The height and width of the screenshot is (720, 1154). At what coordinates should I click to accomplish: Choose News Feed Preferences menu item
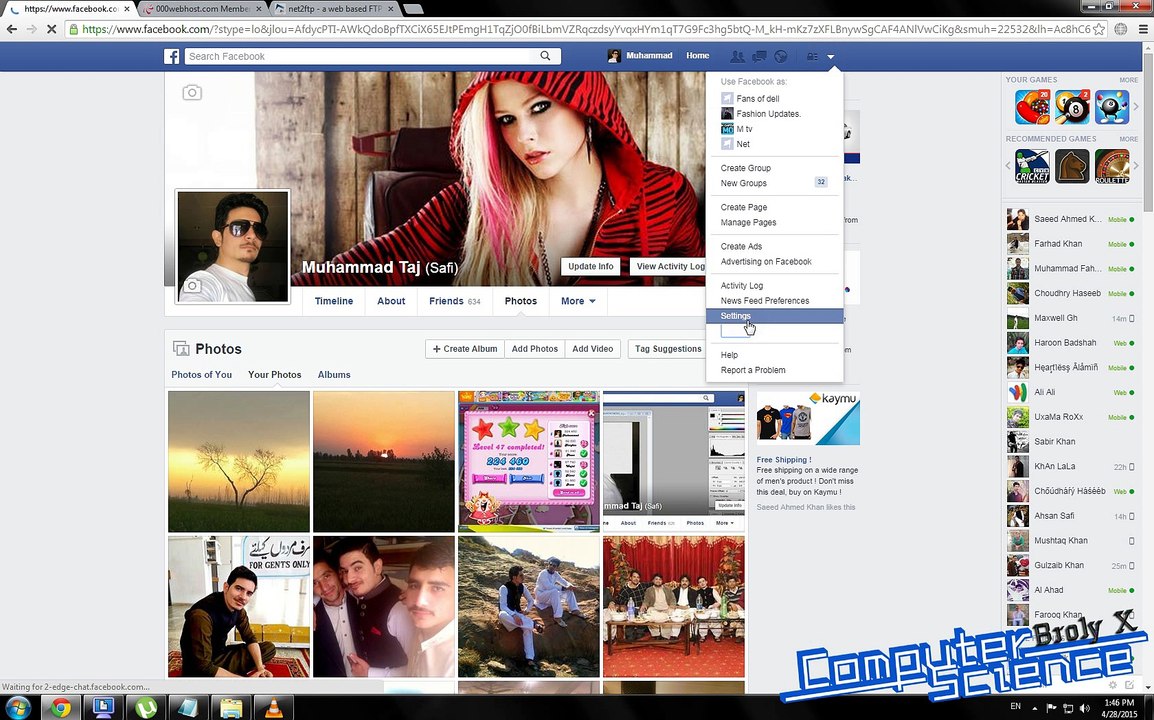765,300
